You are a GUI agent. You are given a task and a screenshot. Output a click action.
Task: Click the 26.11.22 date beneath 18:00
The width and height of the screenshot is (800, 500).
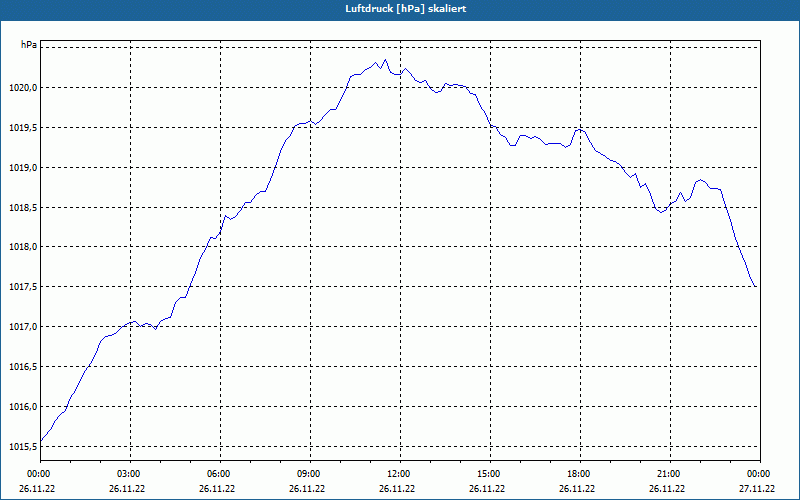pos(577,488)
